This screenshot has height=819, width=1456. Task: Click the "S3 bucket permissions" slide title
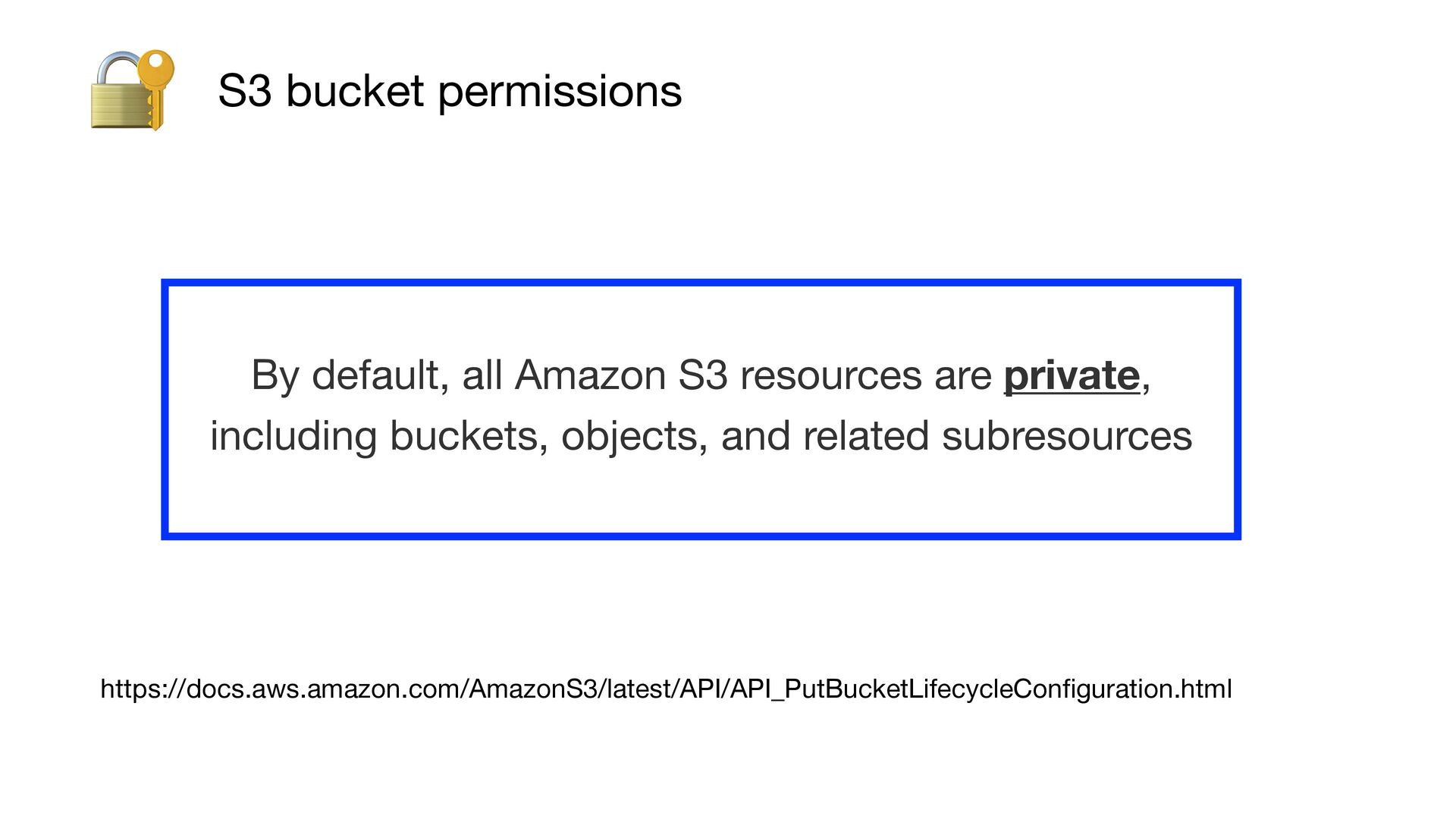(x=449, y=91)
